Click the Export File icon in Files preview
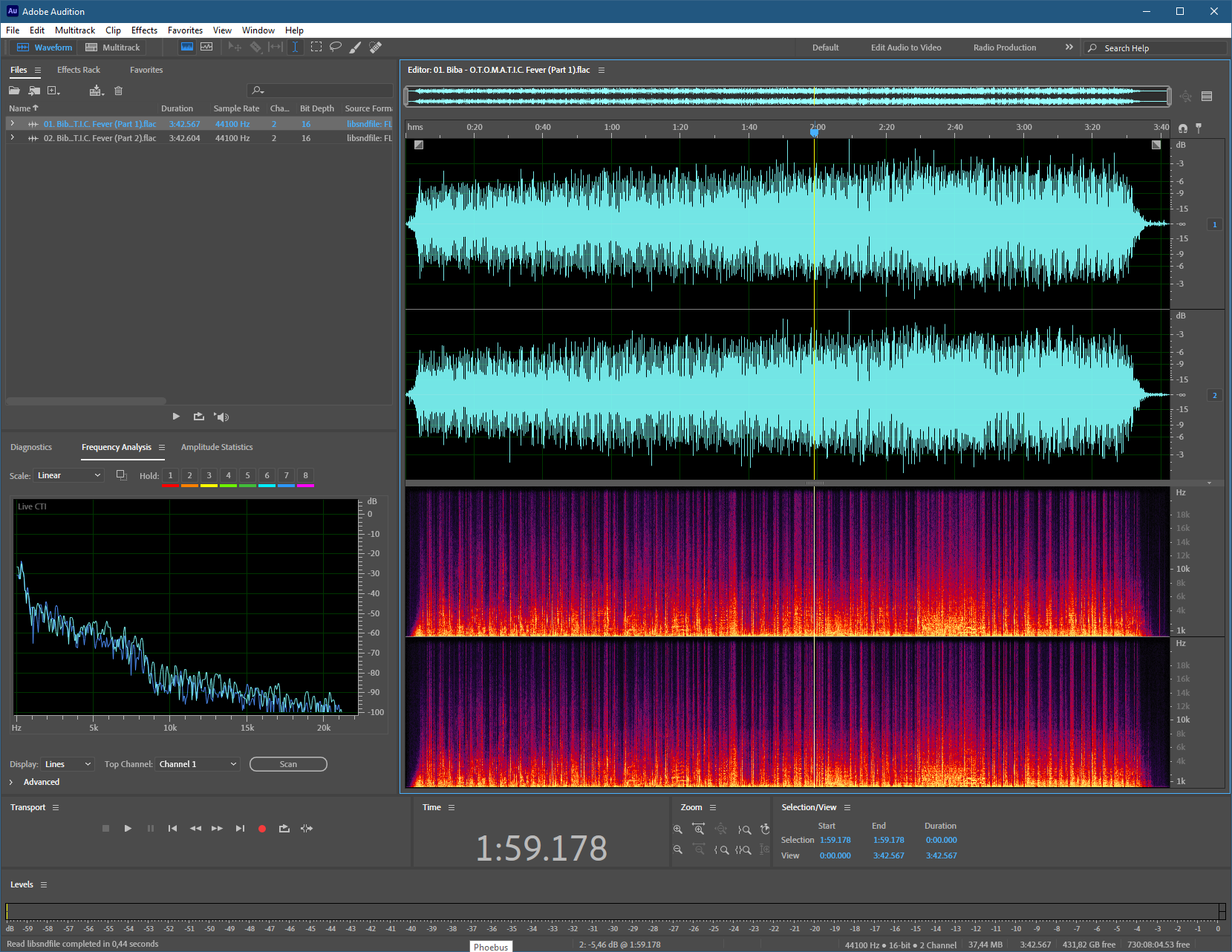1232x952 pixels. [x=198, y=417]
